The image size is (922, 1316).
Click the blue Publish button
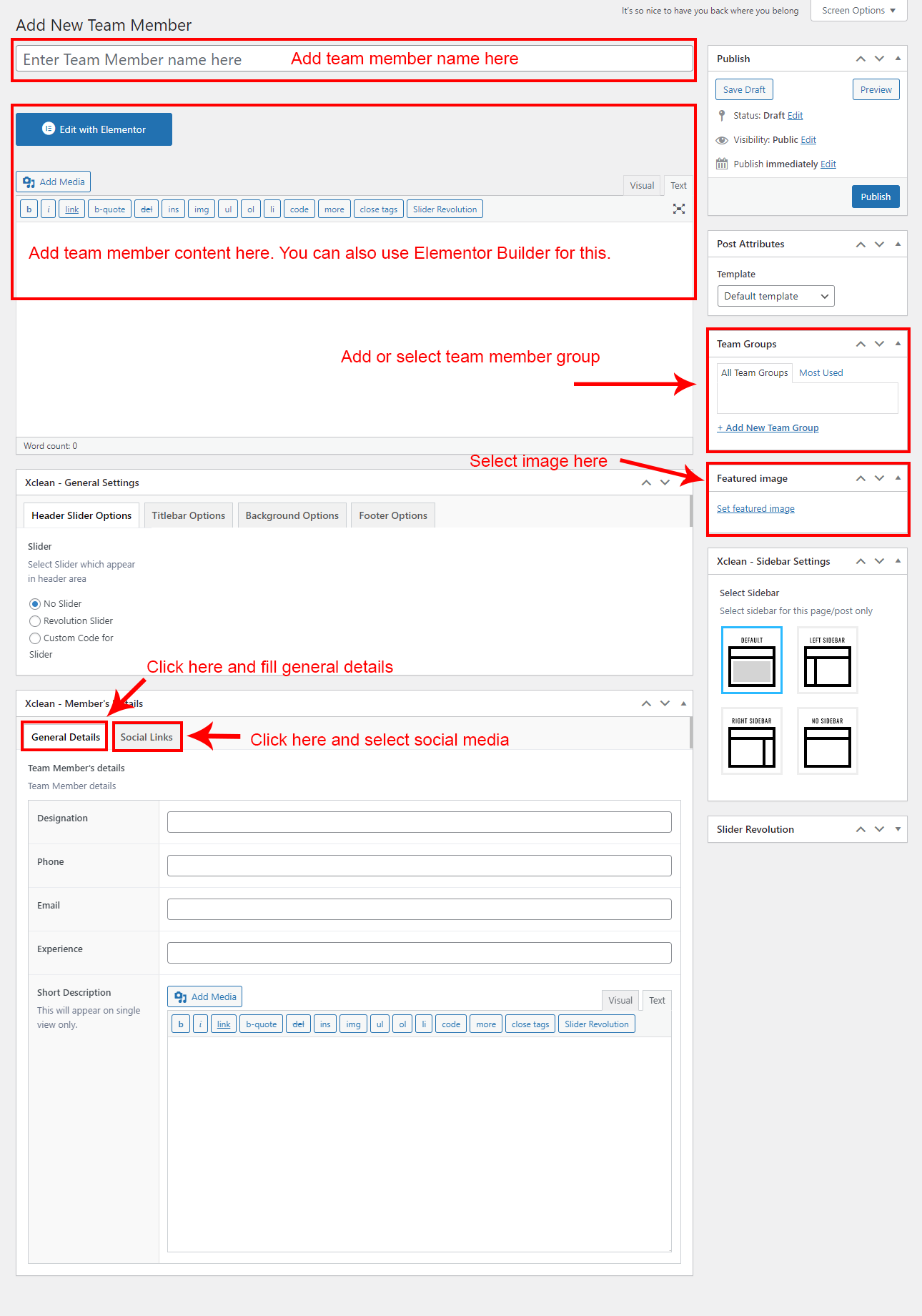click(876, 197)
